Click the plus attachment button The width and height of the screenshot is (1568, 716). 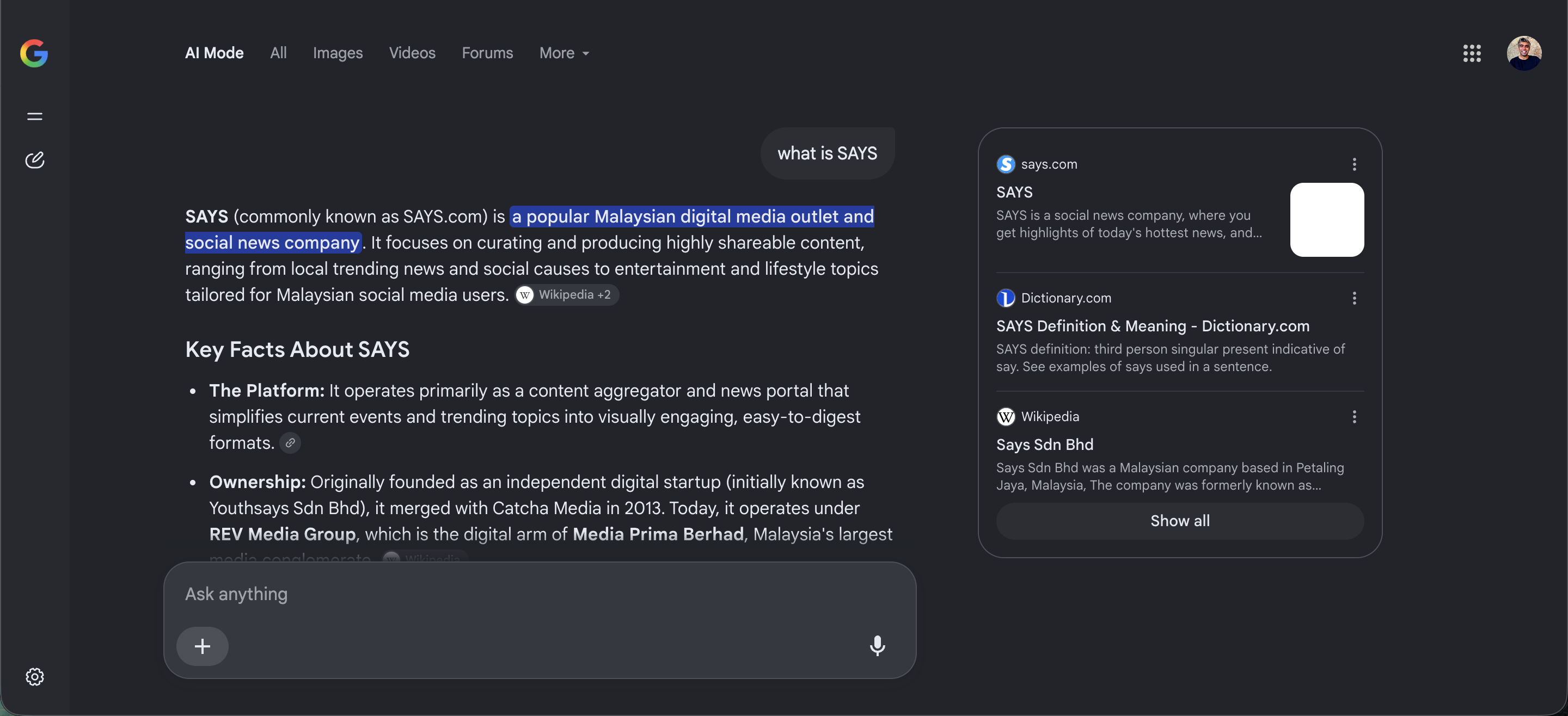pos(202,646)
